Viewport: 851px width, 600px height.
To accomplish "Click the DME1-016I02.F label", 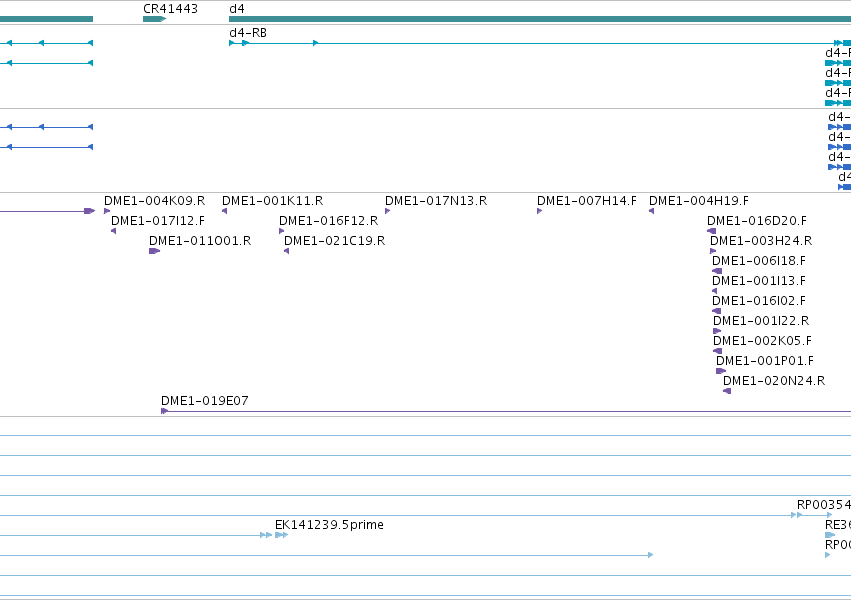I will [759, 301].
